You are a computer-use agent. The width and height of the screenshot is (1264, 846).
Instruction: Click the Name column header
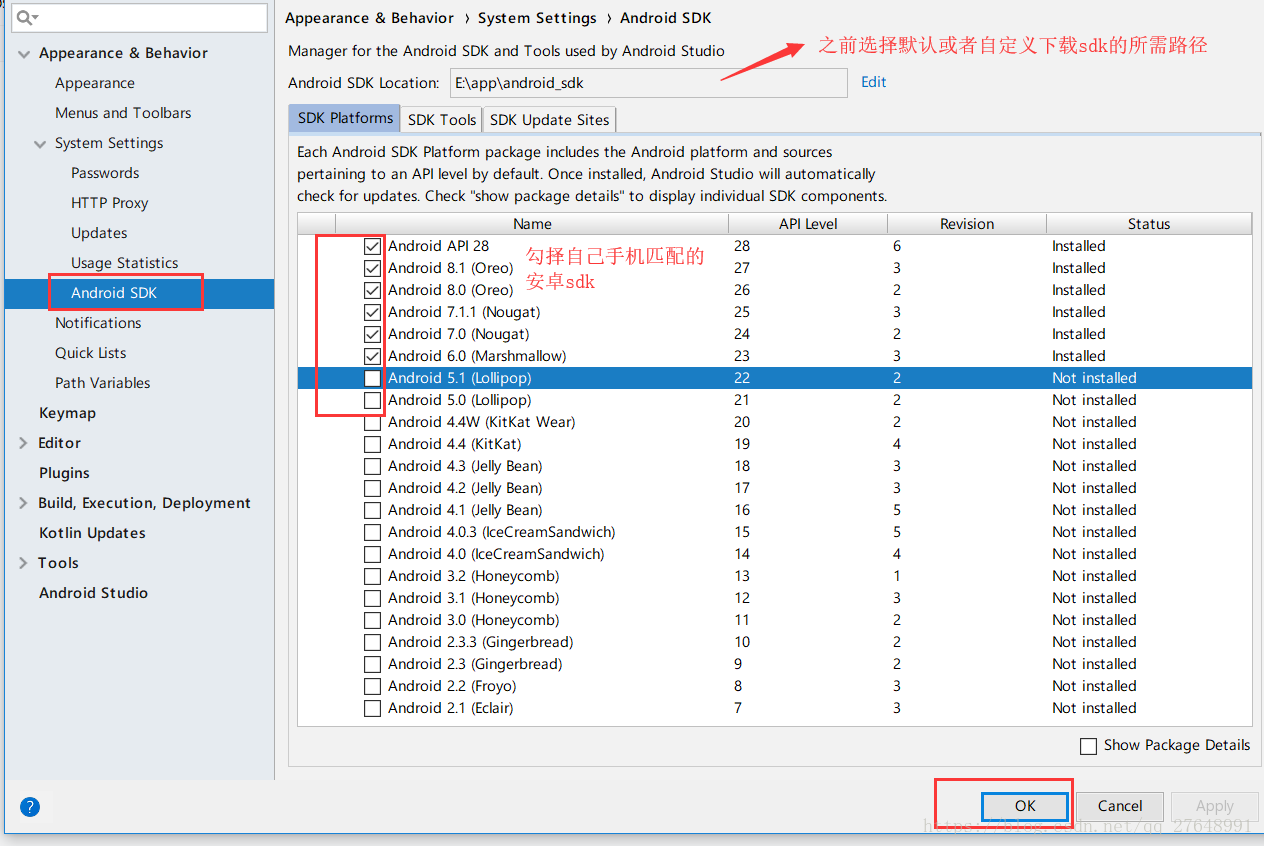pos(532,224)
